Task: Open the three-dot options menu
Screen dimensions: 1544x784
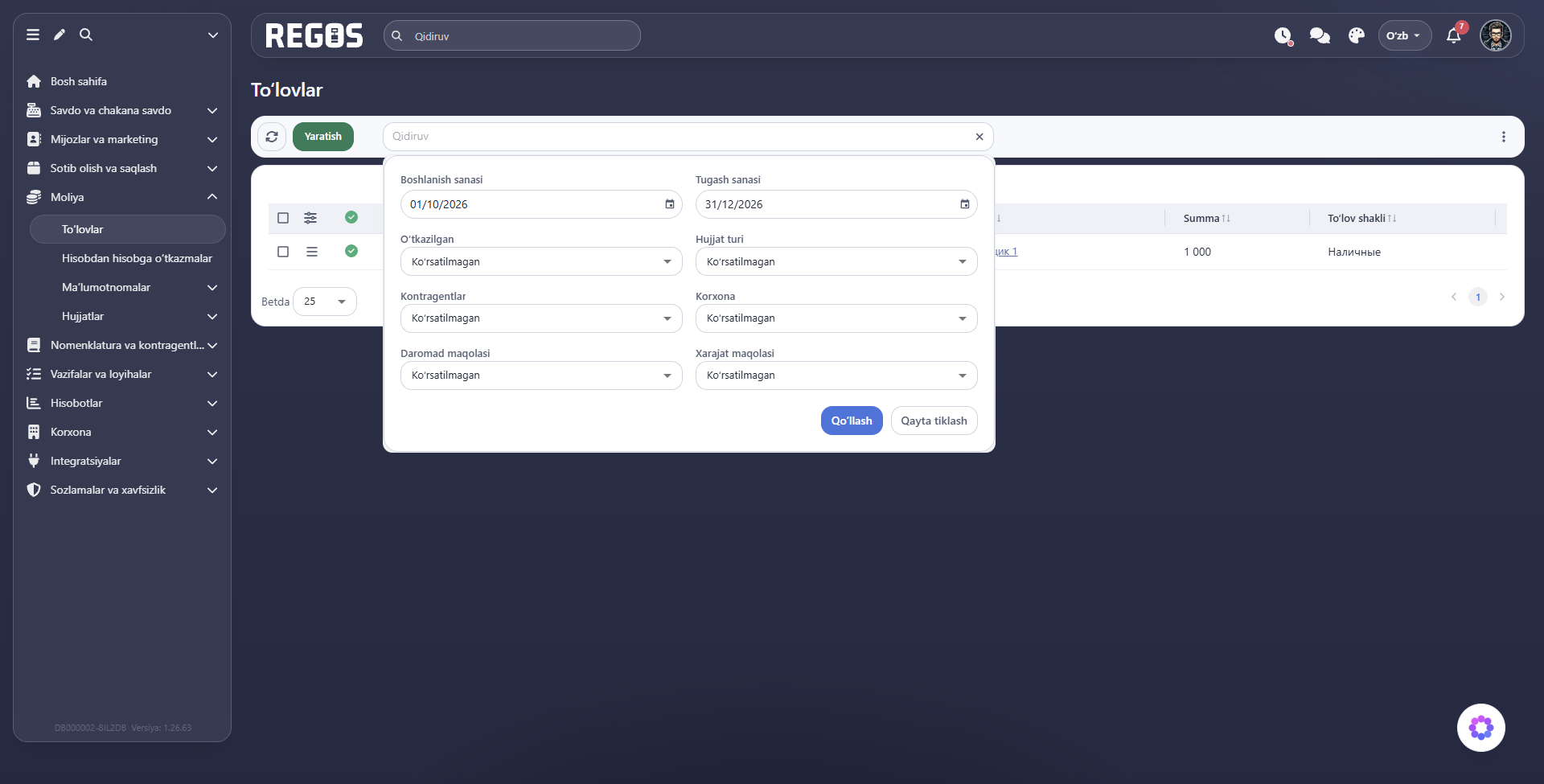Action: [1503, 137]
